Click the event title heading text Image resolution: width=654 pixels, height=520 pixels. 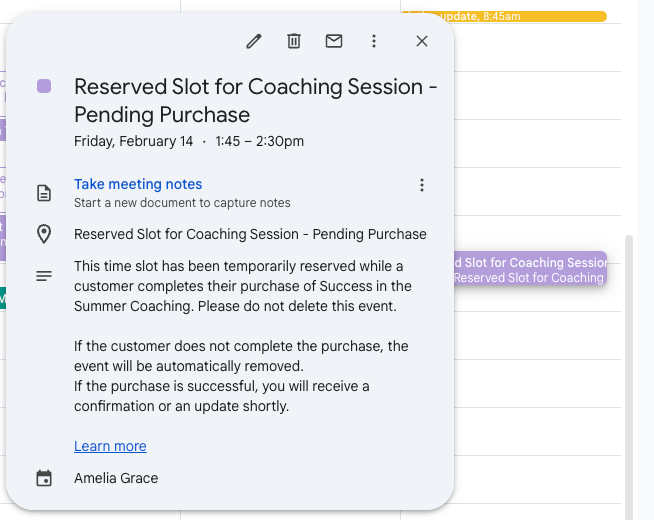pos(255,100)
